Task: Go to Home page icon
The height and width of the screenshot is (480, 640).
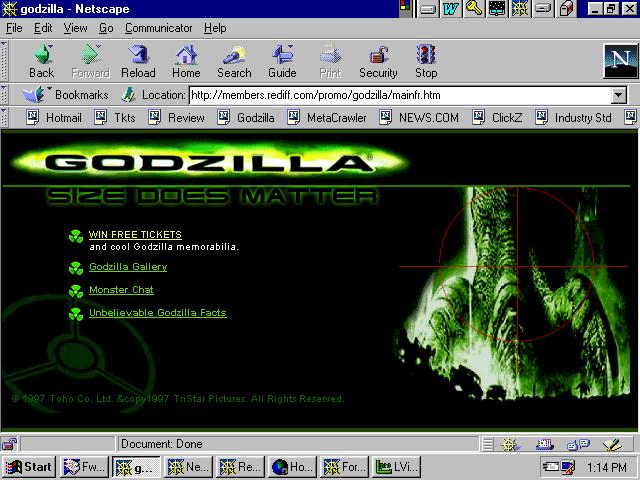Action: coord(186,61)
